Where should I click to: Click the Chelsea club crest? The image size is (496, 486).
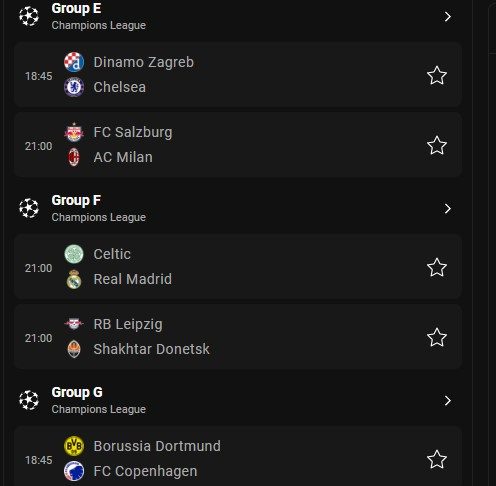point(74,87)
